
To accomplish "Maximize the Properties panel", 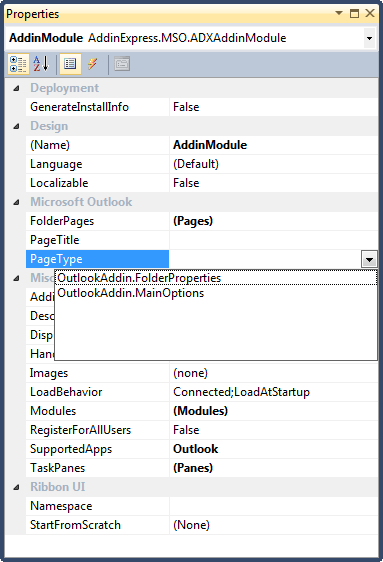I will pos(354,14).
